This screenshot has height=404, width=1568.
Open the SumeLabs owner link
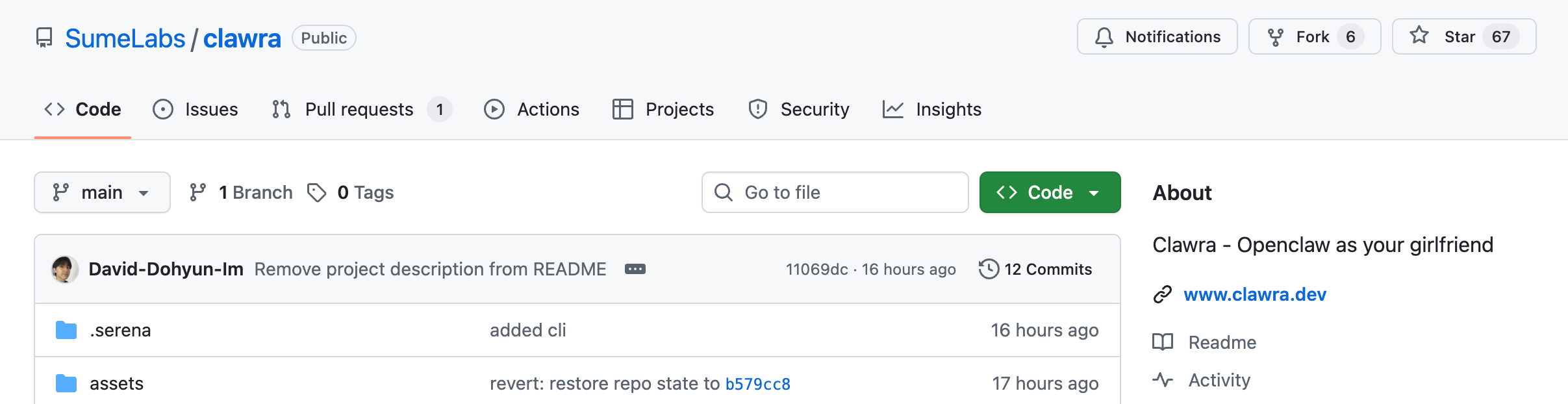point(125,38)
